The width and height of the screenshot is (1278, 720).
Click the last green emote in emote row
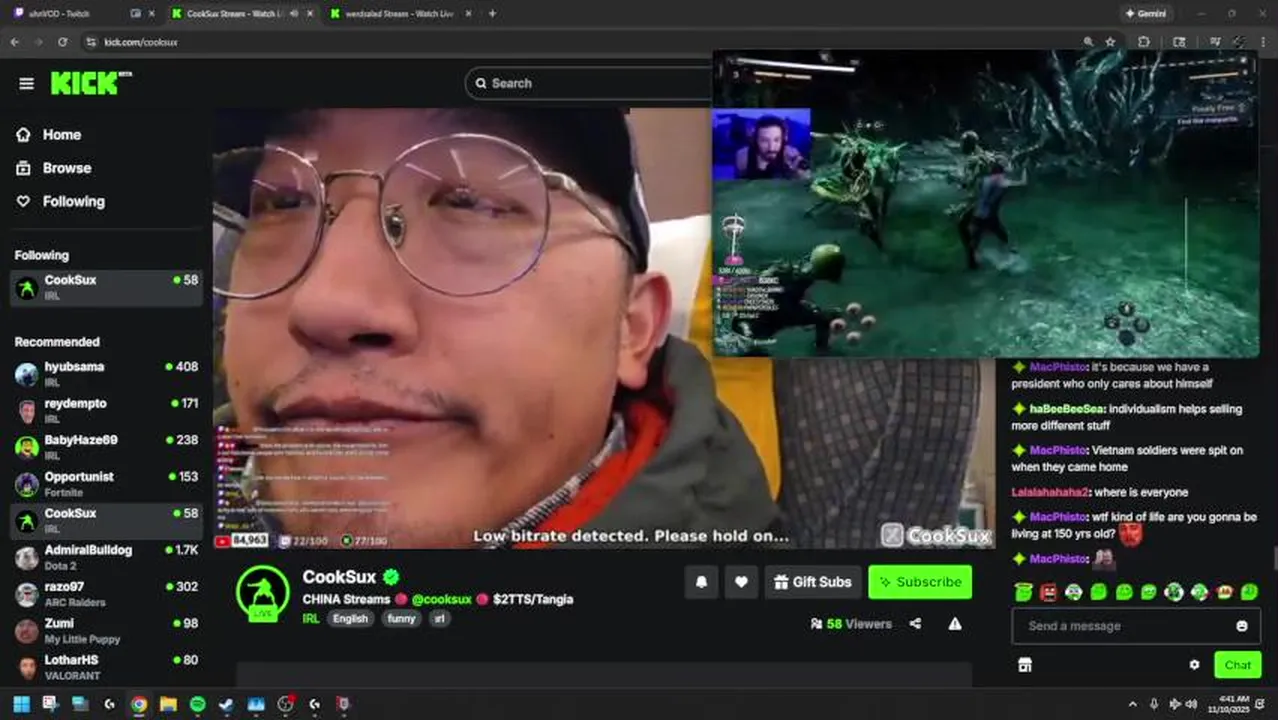coord(1249,592)
